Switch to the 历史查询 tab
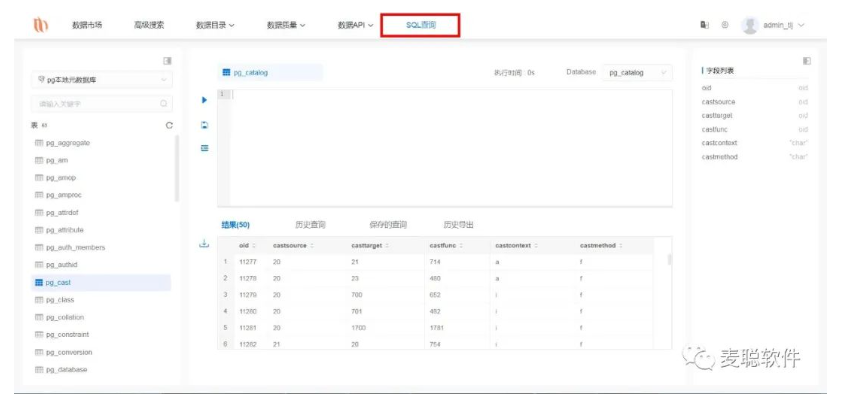Image resolution: width=852 pixels, height=408 pixels. point(310,225)
